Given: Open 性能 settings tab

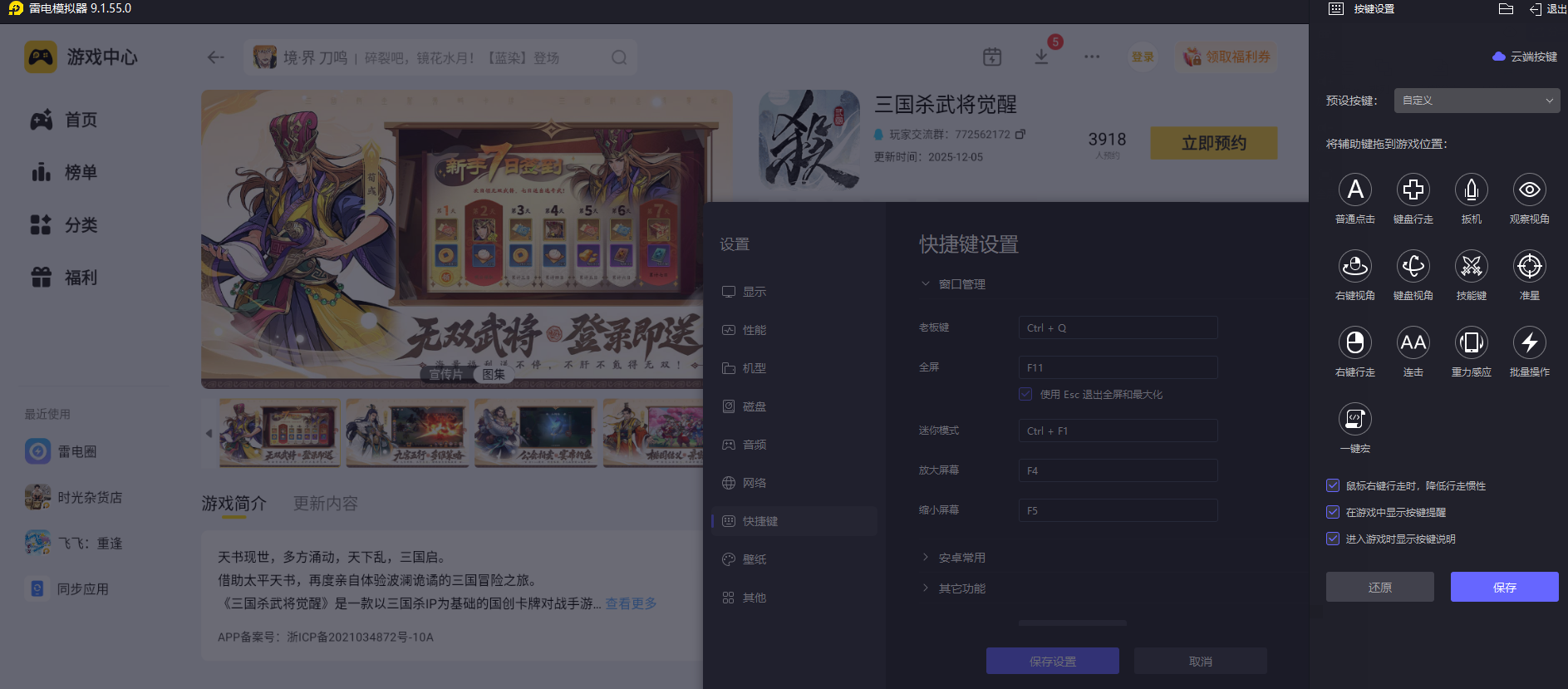Looking at the screenshot, I should click(x=794, y=330).
